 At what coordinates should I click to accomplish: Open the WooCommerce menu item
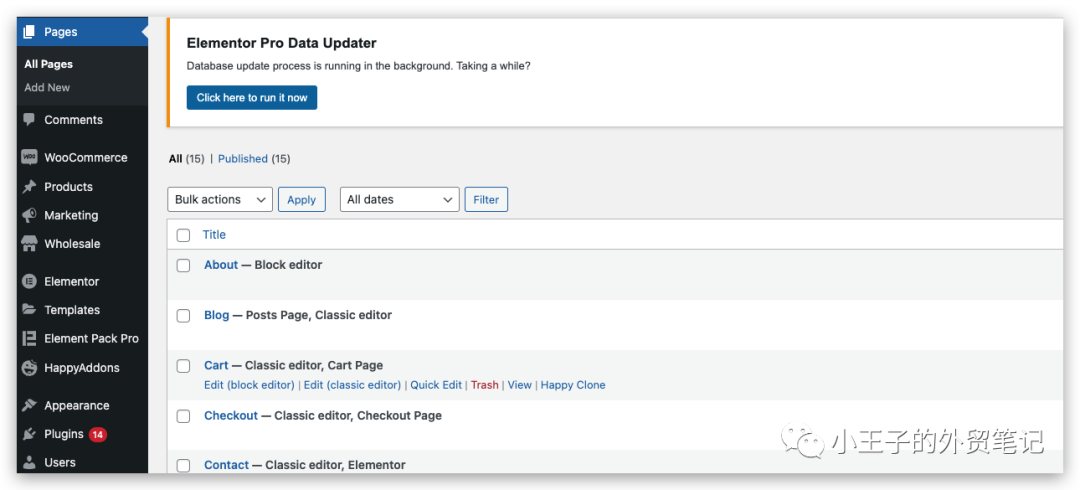coord(85,158)
